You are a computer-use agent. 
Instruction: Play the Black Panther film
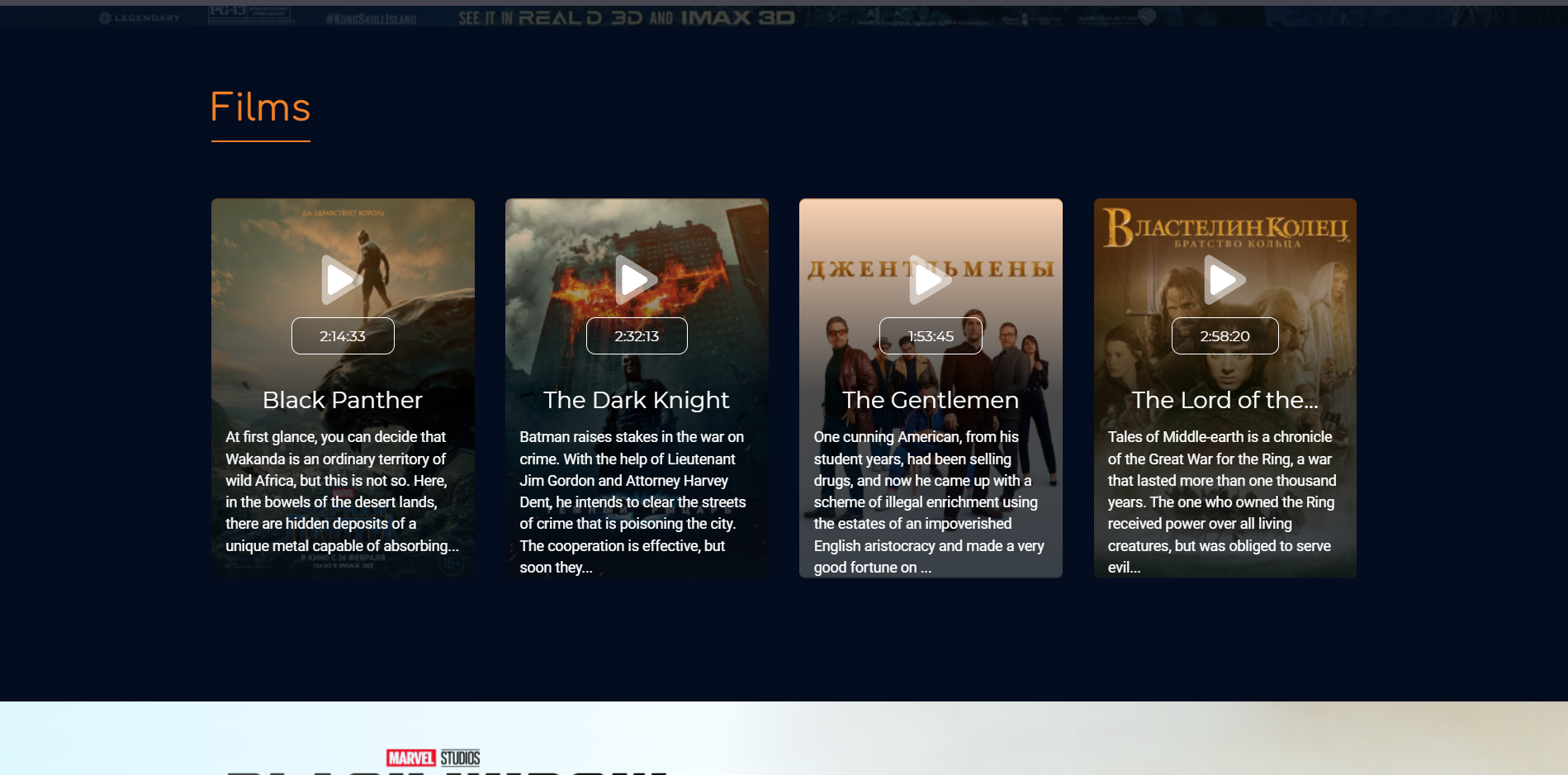(x=342, y=280)
